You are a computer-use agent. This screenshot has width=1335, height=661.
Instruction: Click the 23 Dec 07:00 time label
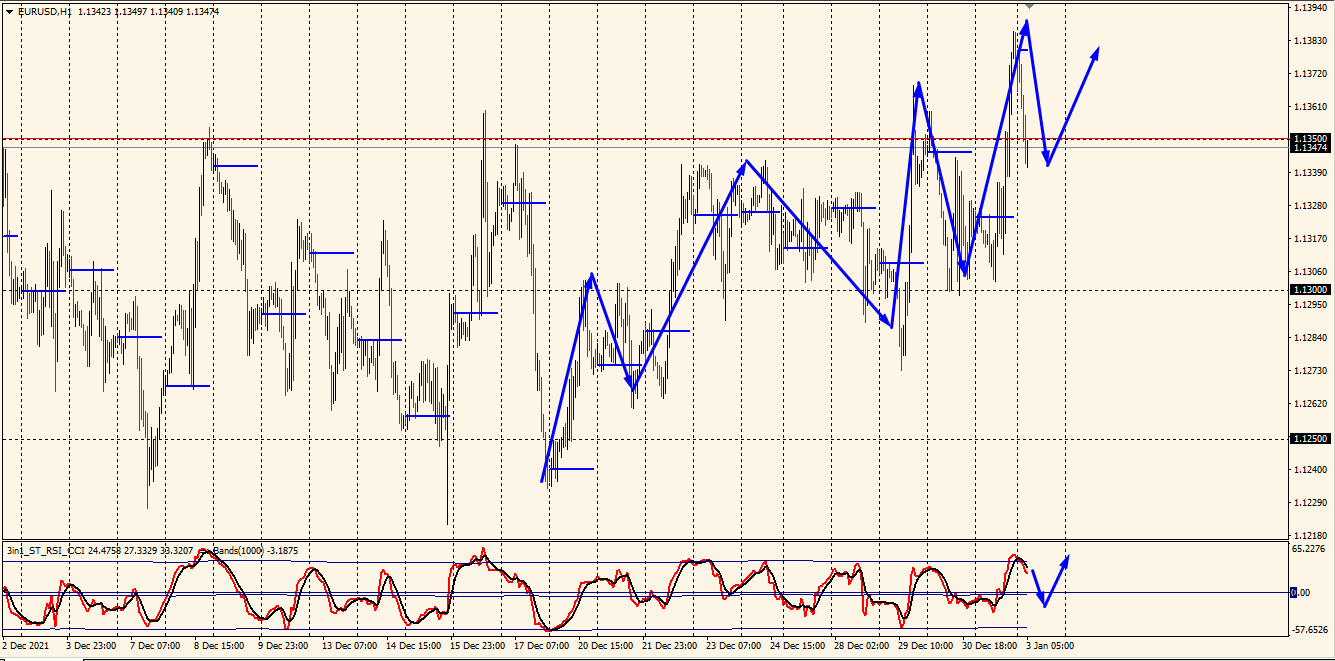(x=735, y=646)
